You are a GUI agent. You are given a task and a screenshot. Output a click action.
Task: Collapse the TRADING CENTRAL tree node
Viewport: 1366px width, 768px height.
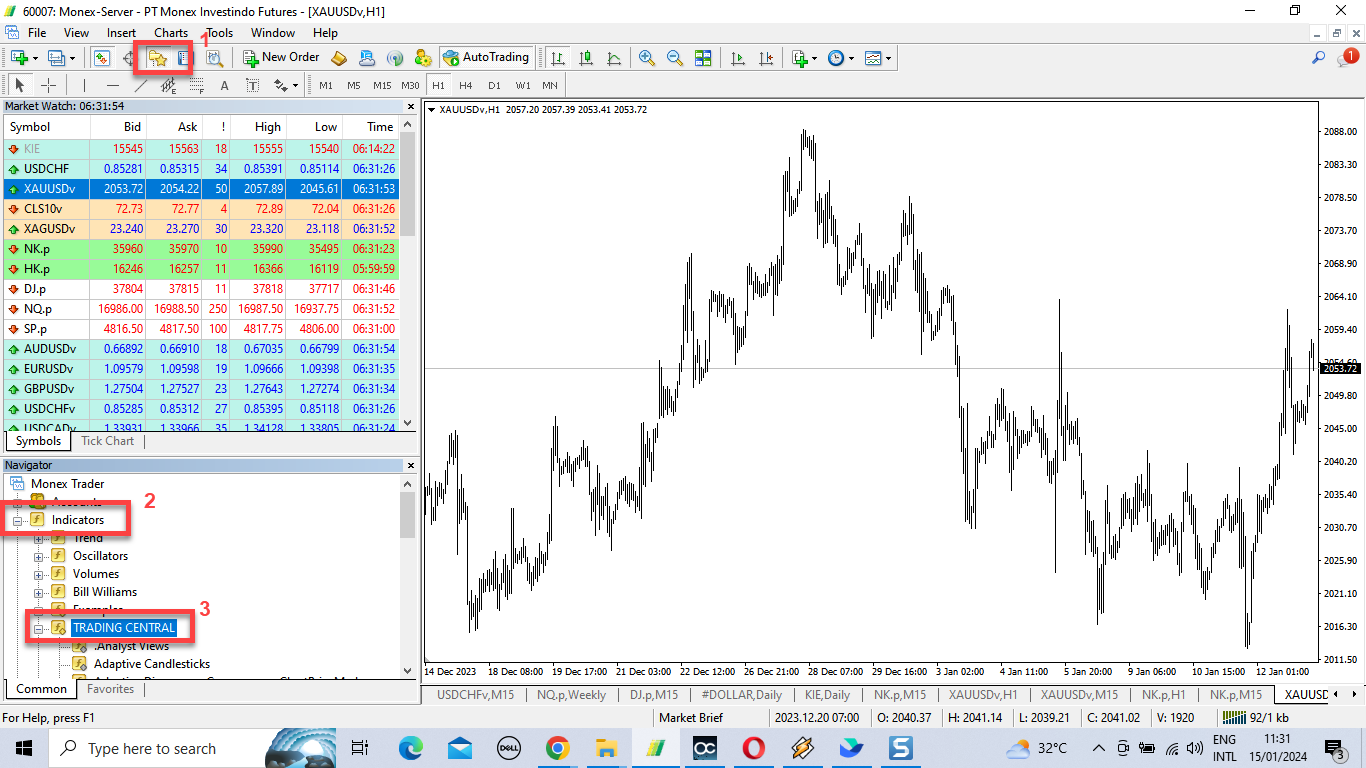click(x=39, y=628)
